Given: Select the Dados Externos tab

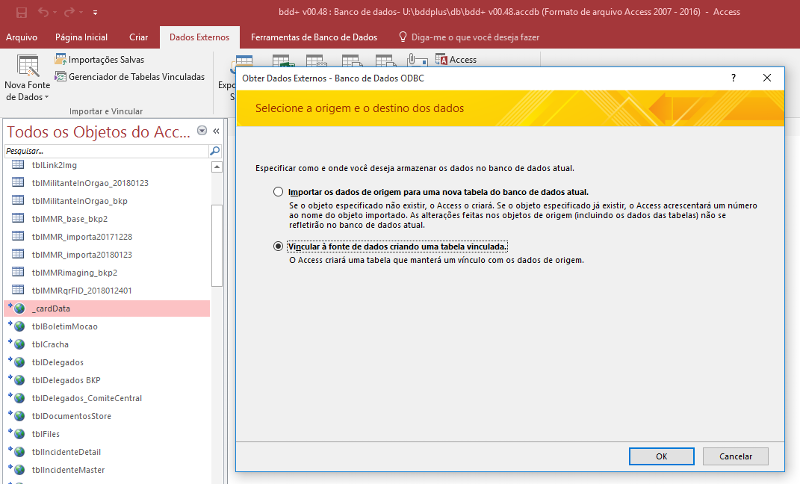Looking at the screenshot, I should pyautogui.click(x=199, y=37).
